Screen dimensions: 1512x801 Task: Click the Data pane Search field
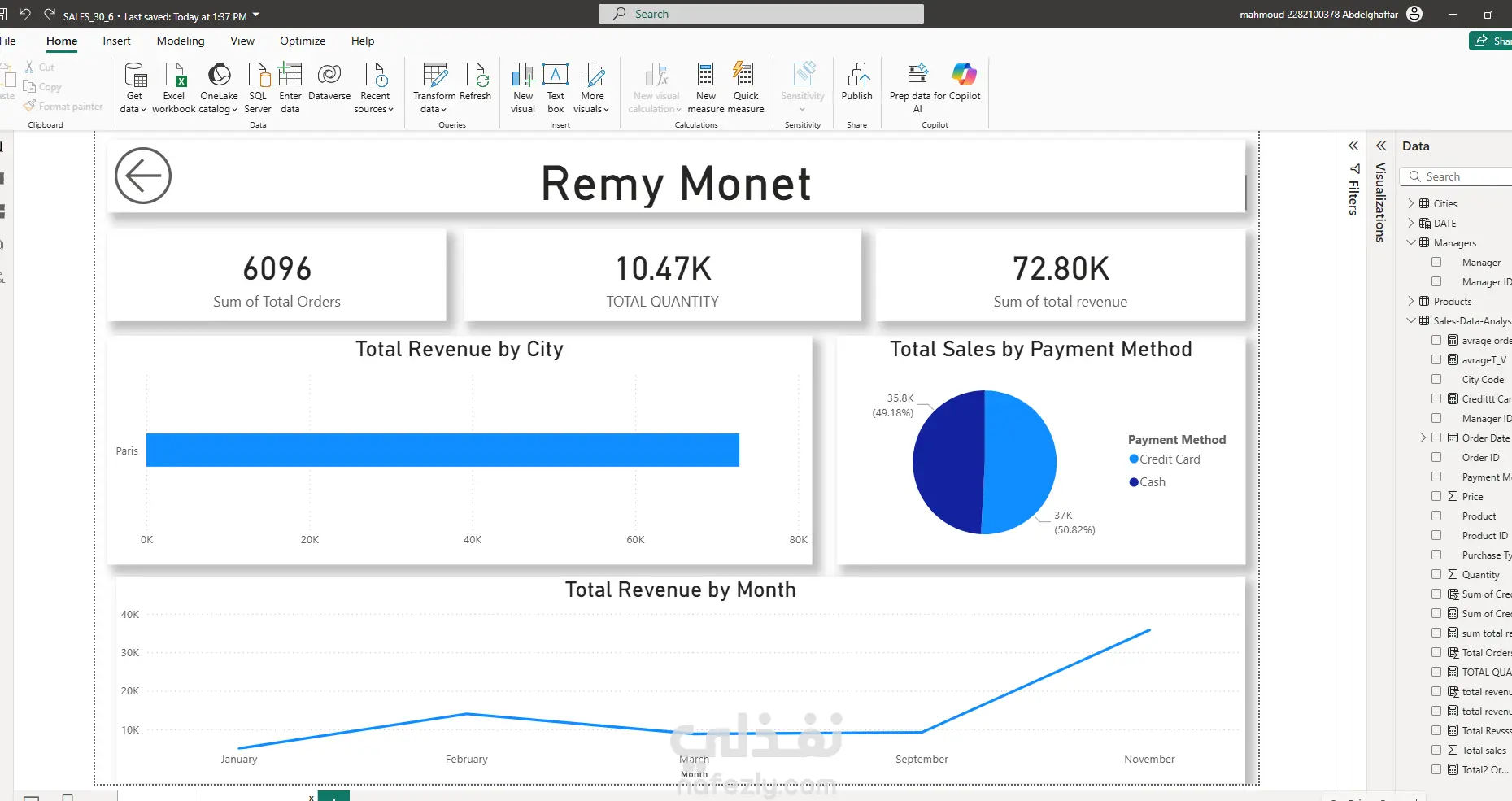tap(1456, 176)
